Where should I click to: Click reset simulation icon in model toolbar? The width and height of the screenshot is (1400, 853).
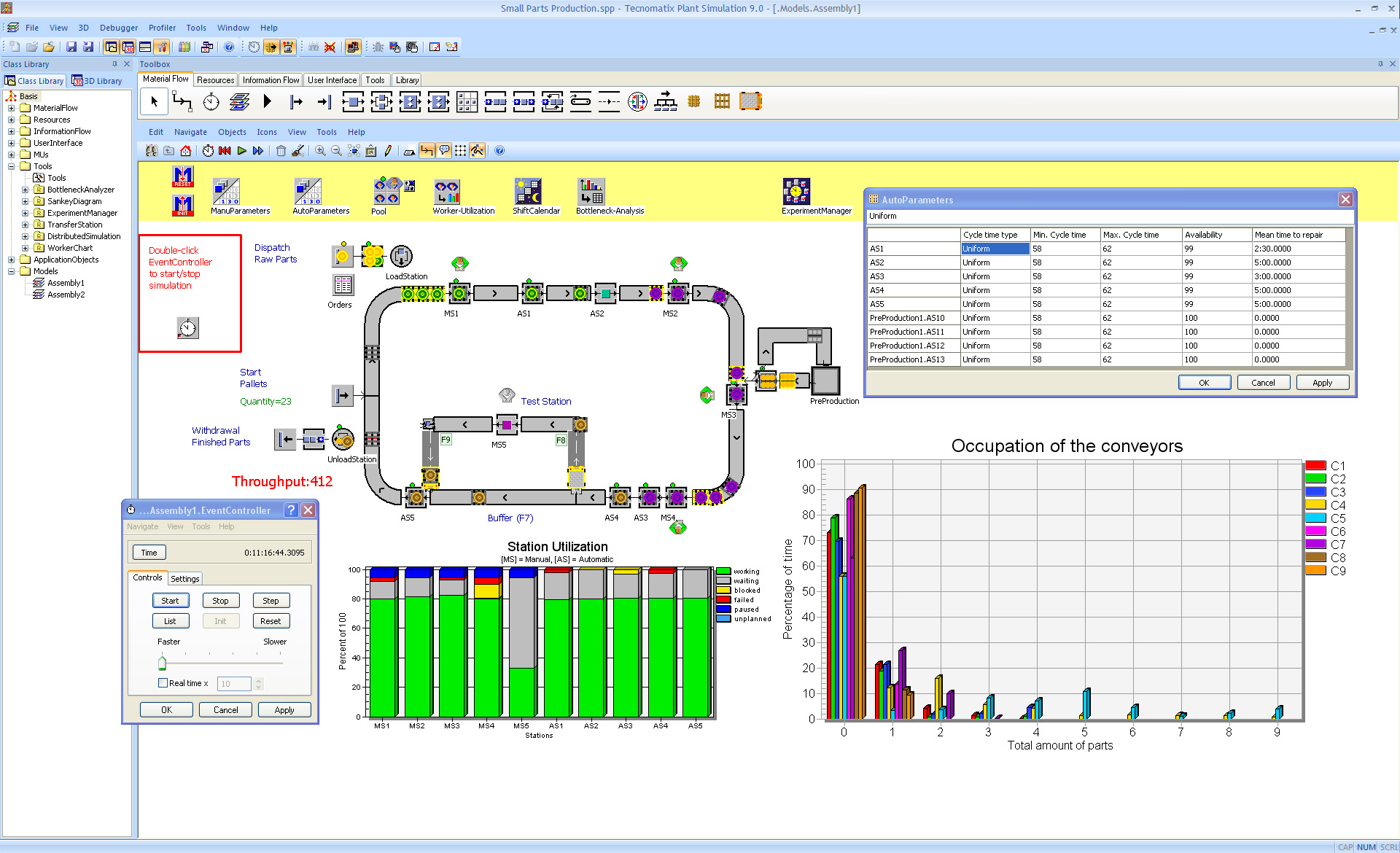(x=225, y=151)
